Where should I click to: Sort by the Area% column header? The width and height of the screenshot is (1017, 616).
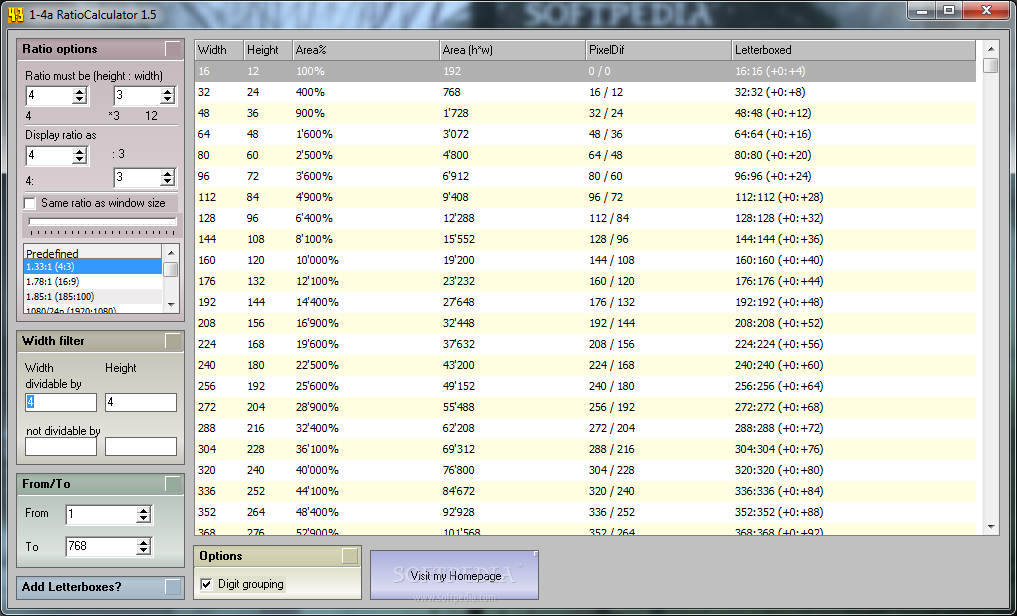(x=366, y=50)
